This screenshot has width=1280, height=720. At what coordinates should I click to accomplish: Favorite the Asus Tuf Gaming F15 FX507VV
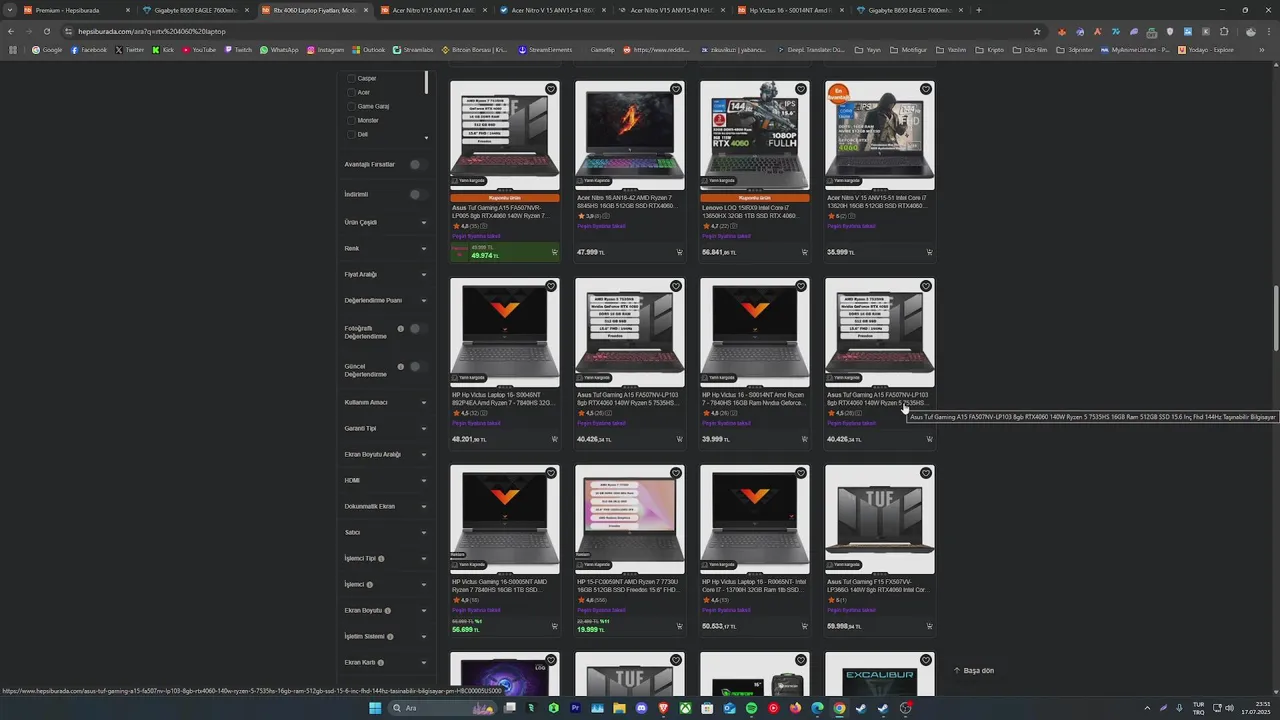(926, 473)
